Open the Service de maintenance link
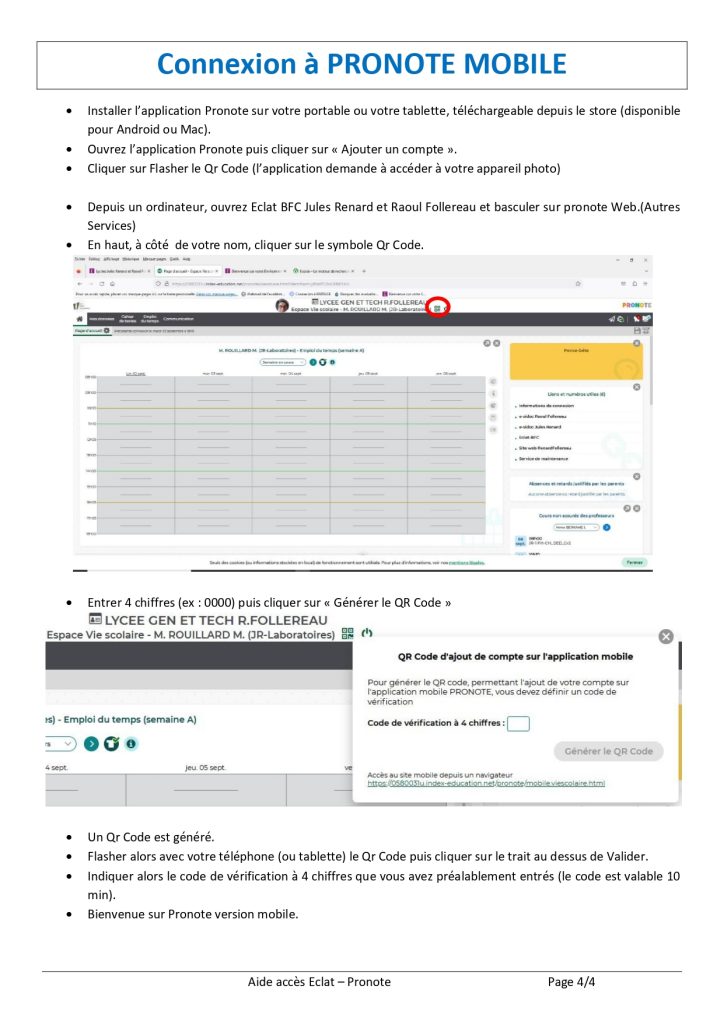The height and width of the screenshot is (1024, 724). [543, 458]
